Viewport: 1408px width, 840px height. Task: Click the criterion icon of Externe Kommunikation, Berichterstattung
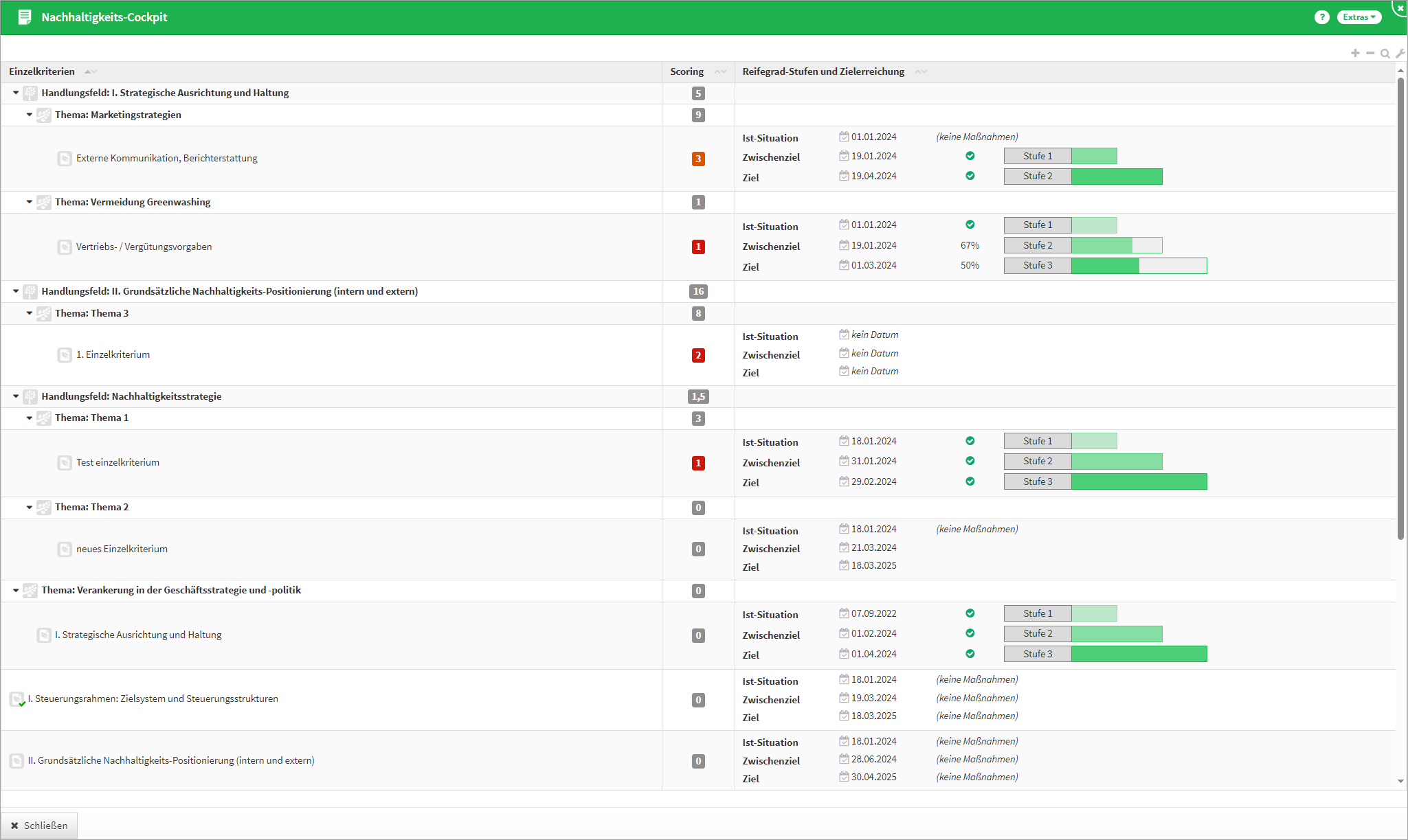pos(65,159)
